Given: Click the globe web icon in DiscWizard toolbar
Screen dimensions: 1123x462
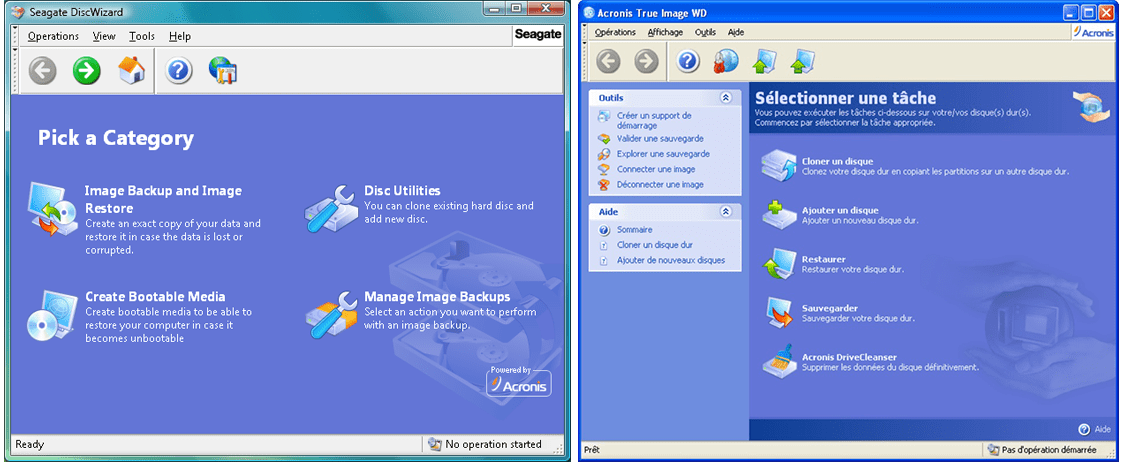Looking at the screenshot, I should tap(223, 70).
